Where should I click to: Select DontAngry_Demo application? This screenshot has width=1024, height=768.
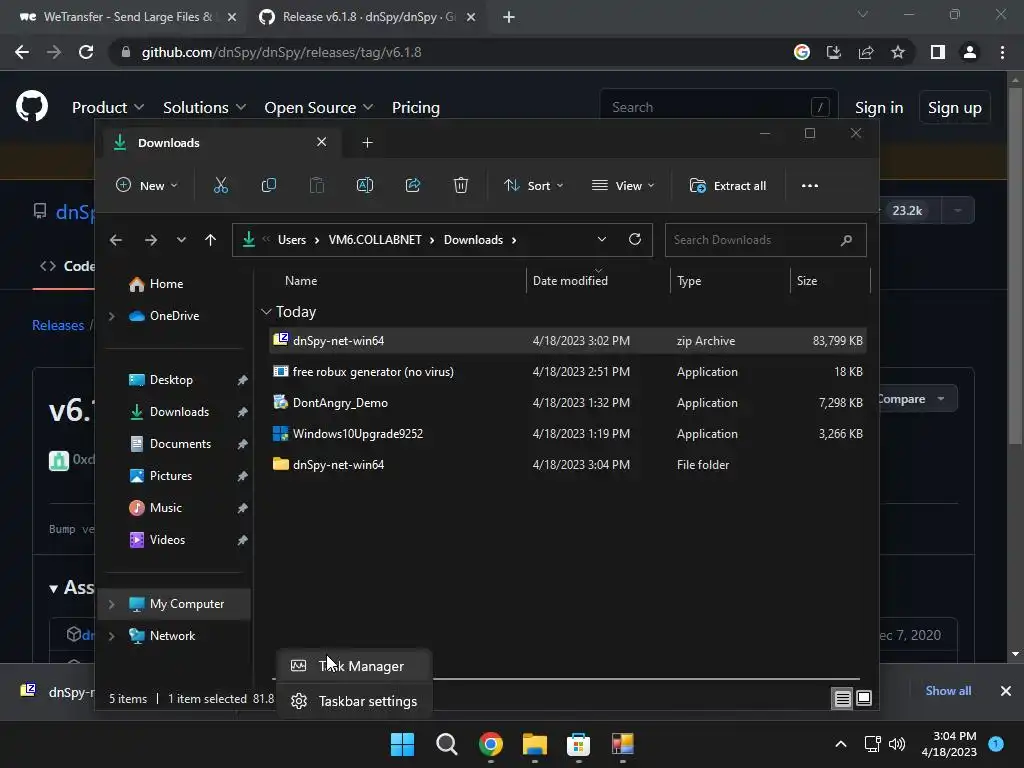point(568,403)
